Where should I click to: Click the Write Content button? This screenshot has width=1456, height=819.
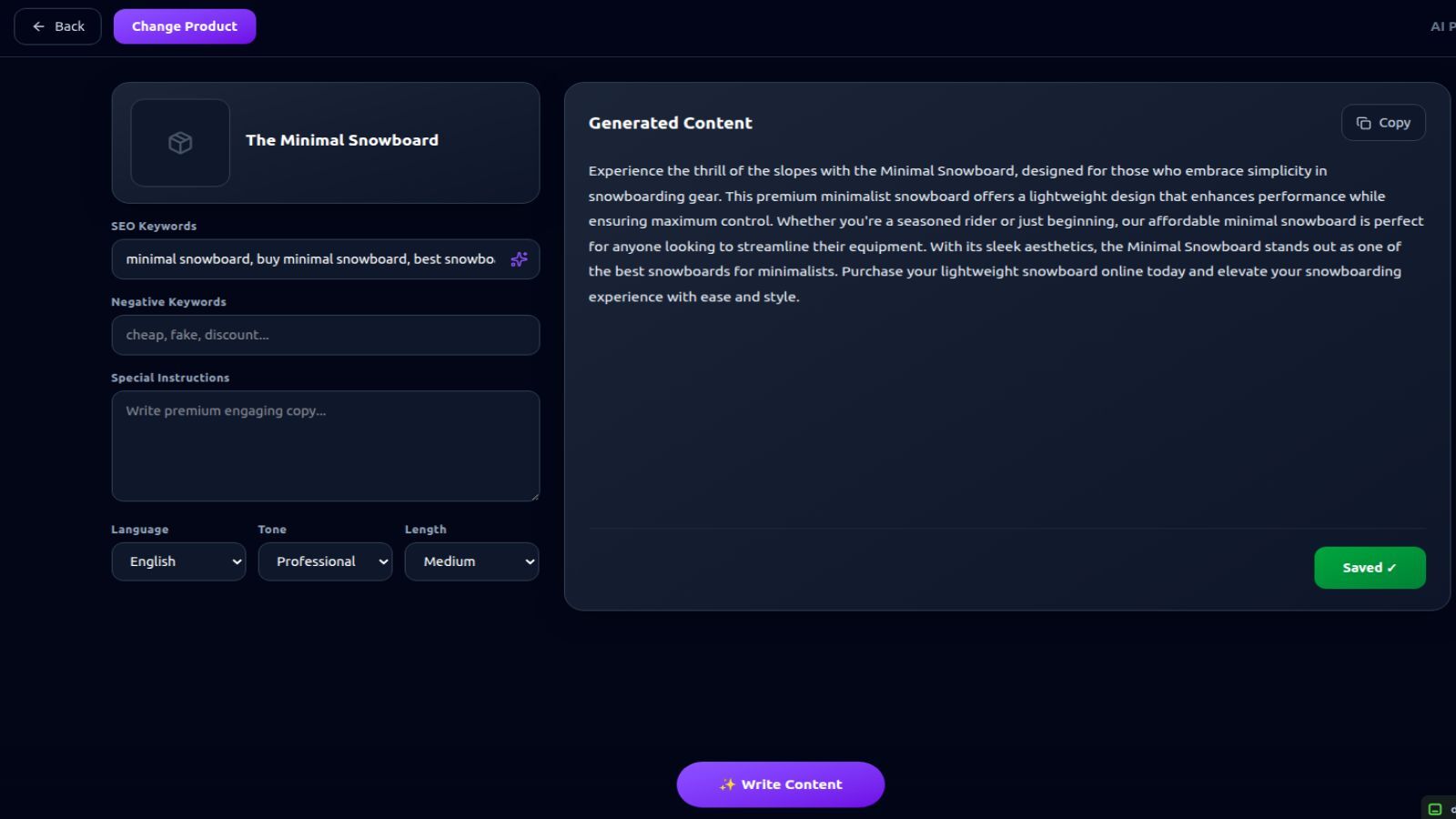click(781, 784)
